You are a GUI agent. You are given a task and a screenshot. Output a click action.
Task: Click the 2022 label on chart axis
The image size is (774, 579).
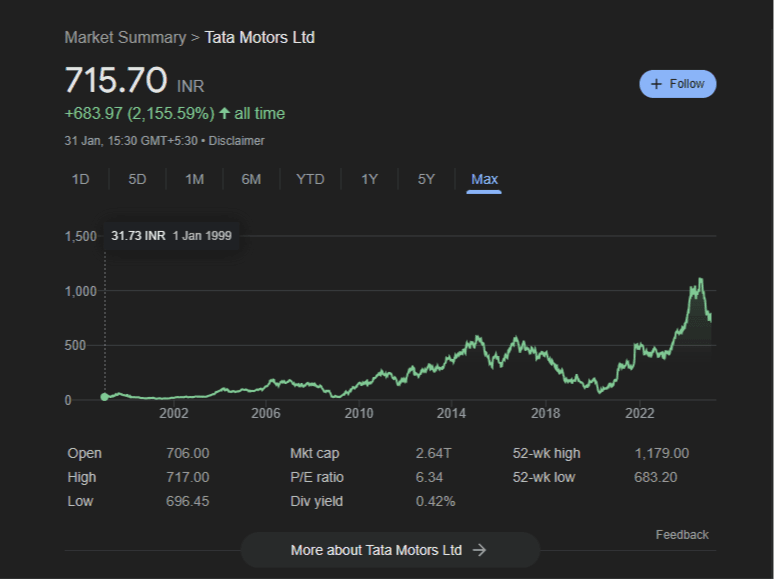[x=640, y=413]
